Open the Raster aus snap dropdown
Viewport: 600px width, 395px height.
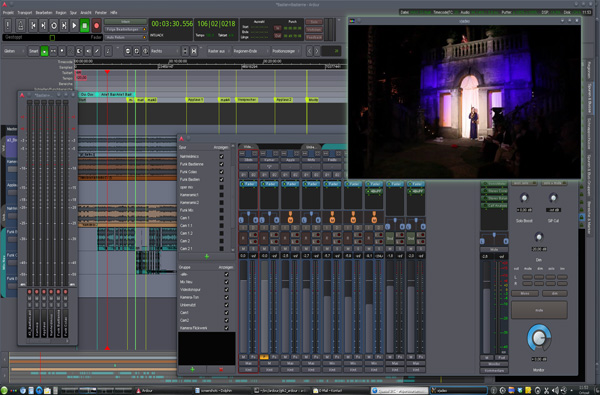pyautogui.click(x=218, y=51)
